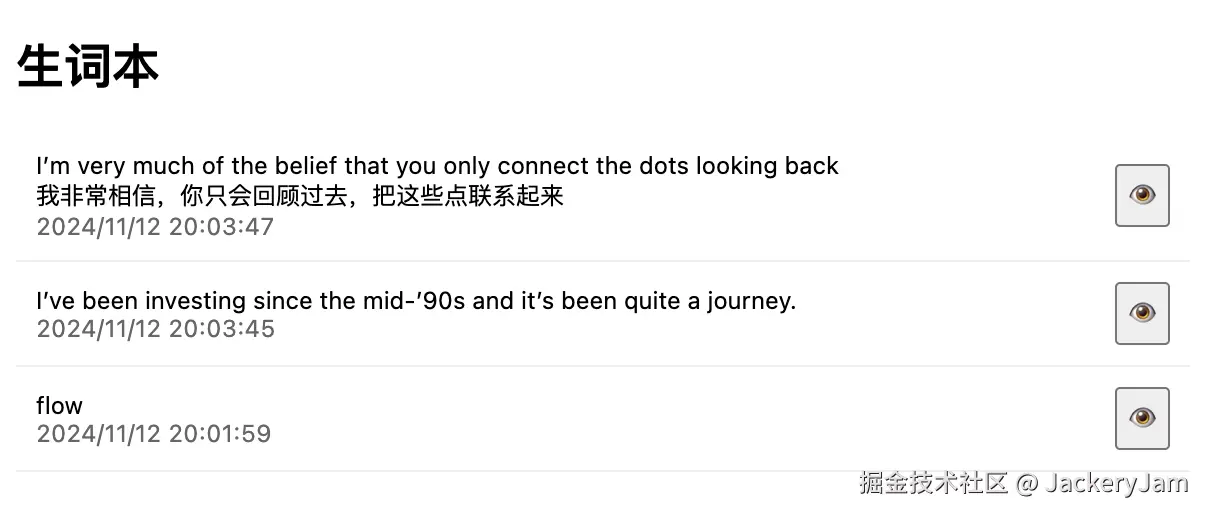Select the sentence starting "I'm very much"
The image size is (1206, 514).
[x=437, y=166]
